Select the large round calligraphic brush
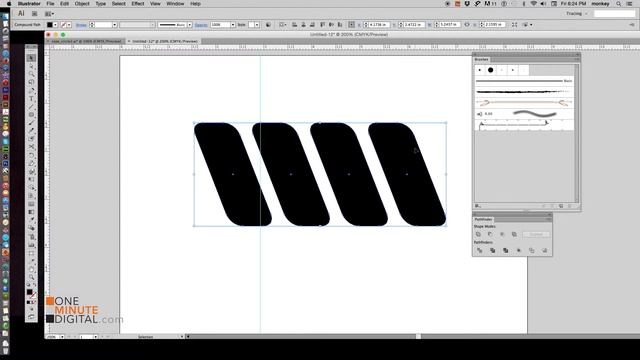Image resolution: width=640 pixels, height=360 pixels. tap(491, 70)
